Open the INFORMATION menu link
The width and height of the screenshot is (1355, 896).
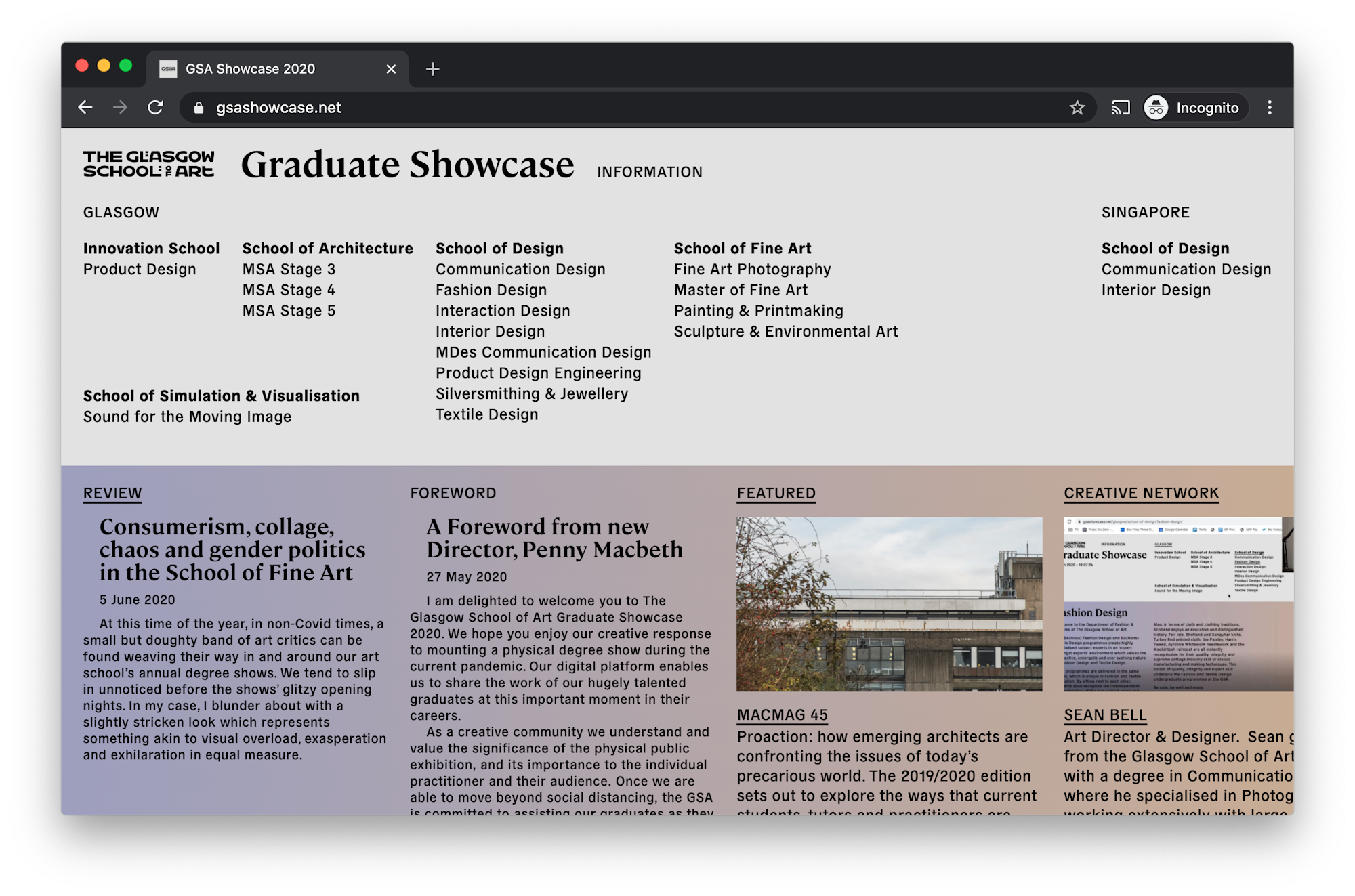(650, 172)
